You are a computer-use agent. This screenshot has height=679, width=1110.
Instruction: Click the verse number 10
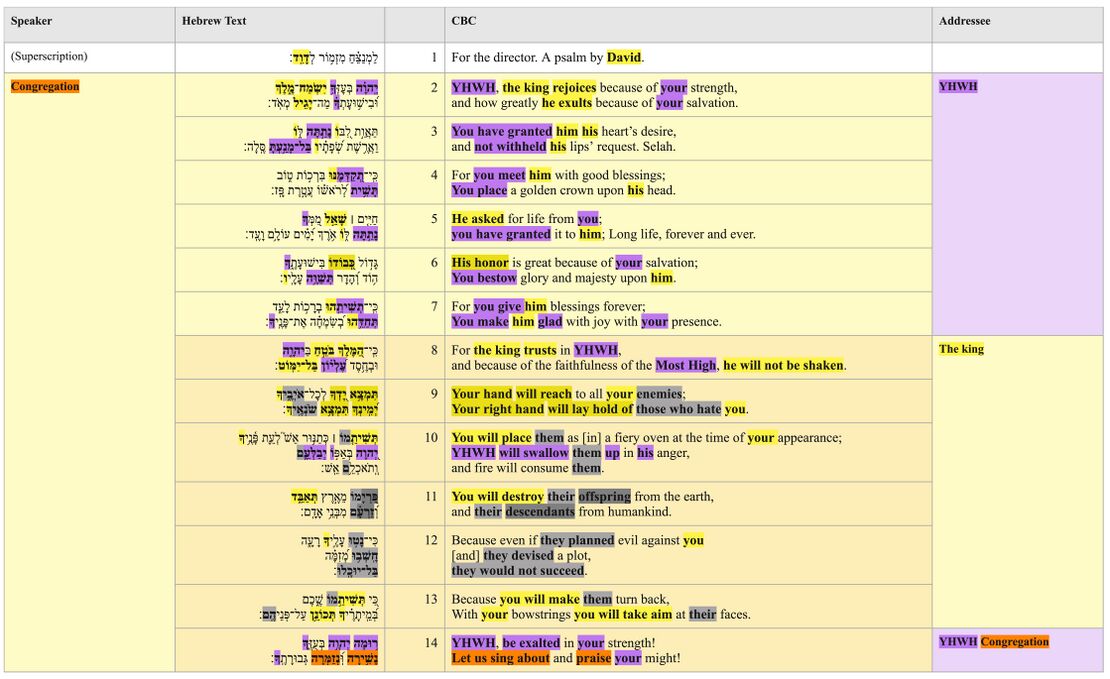point(430,437)
